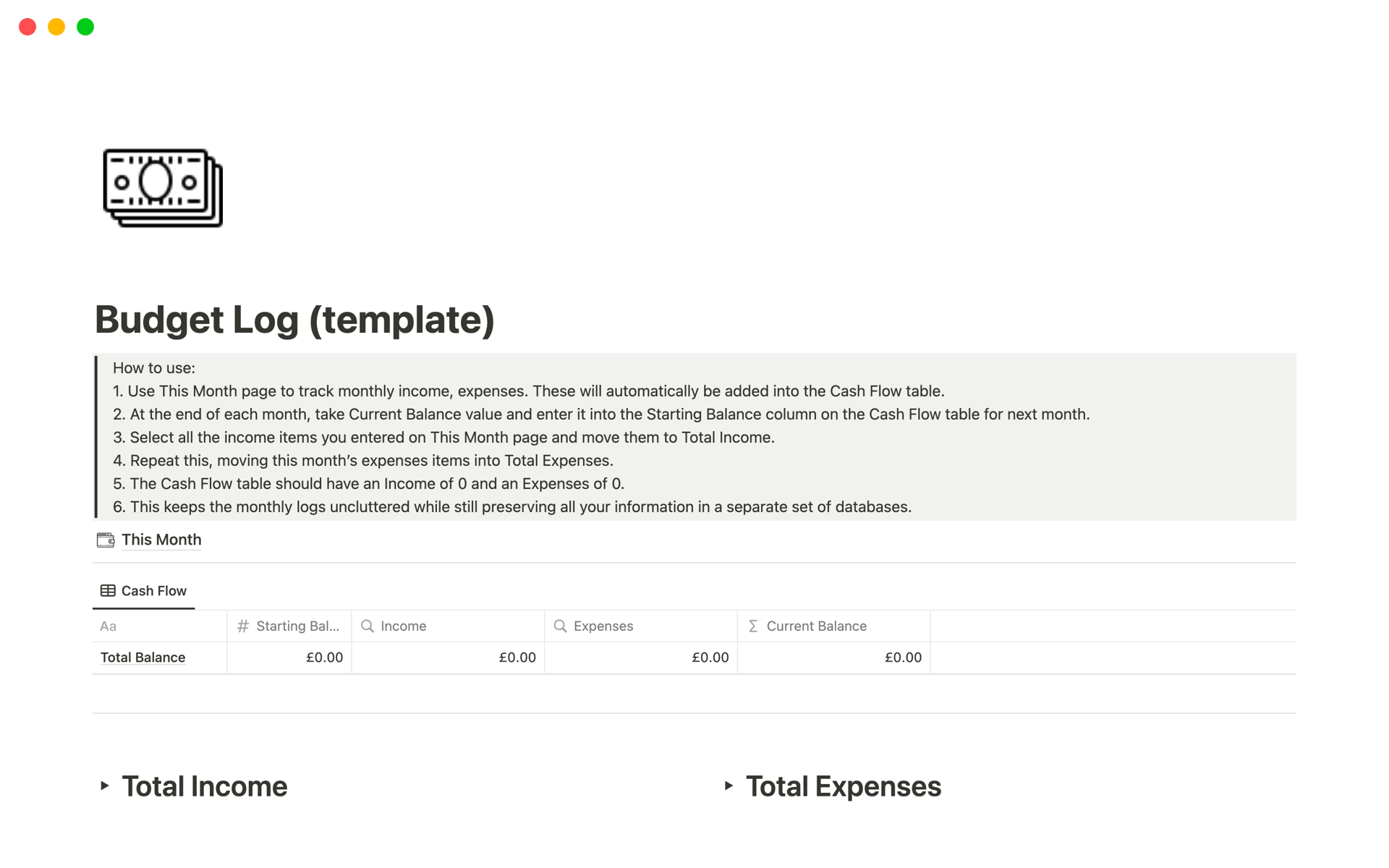Click the Aa name column header
The width and height of the screenshot is (1389, 868).
tap(109, 626)
